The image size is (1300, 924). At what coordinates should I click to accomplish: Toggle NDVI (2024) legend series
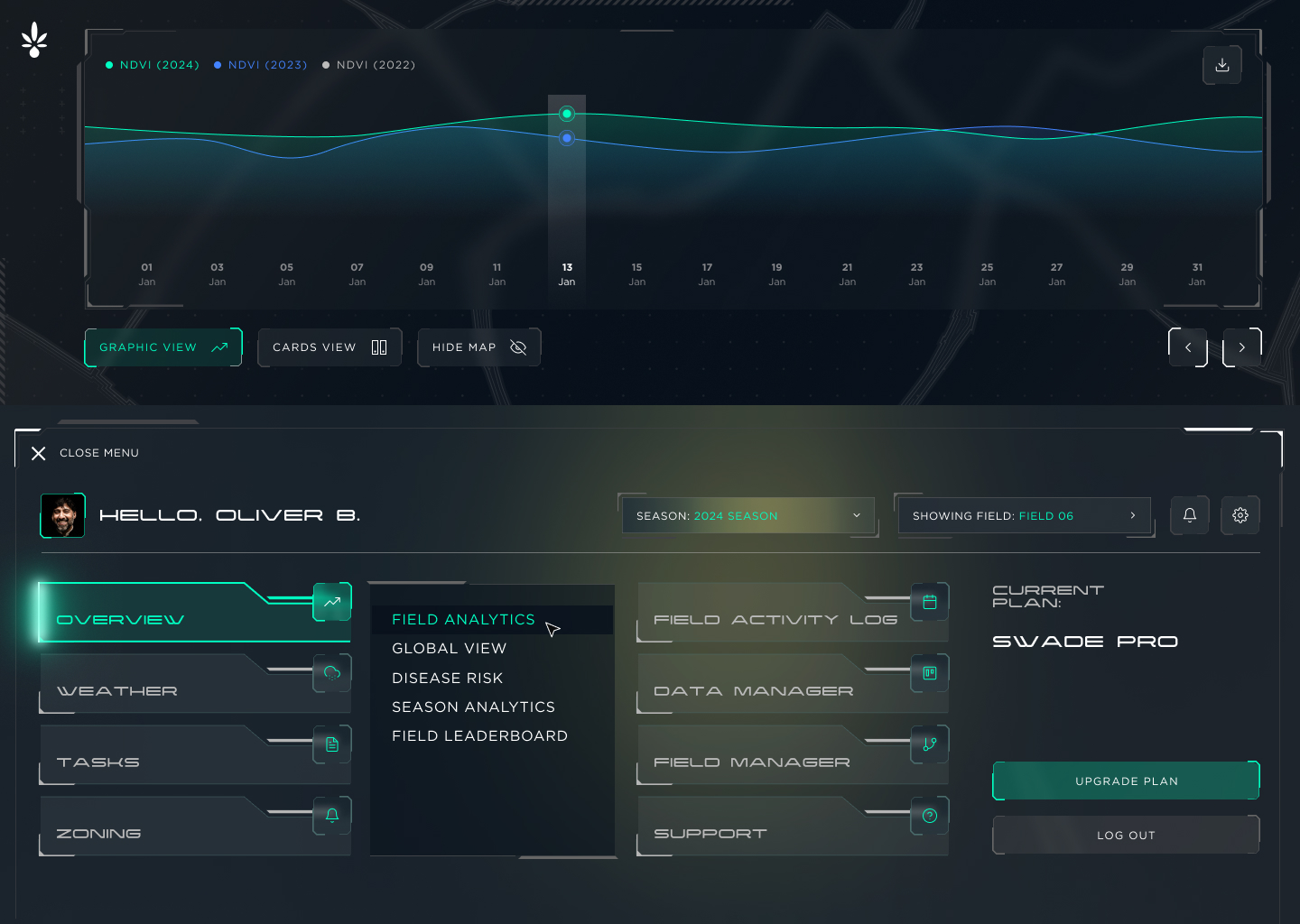(x=153, y=65)
